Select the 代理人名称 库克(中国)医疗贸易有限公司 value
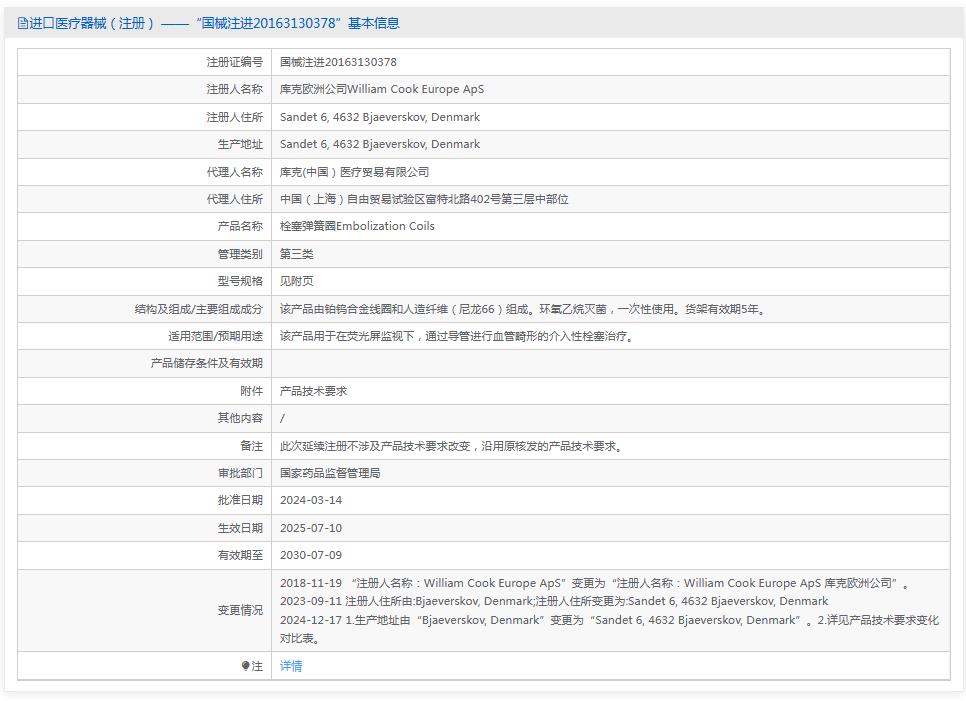The image size is (966, 701). pos(354,171)
